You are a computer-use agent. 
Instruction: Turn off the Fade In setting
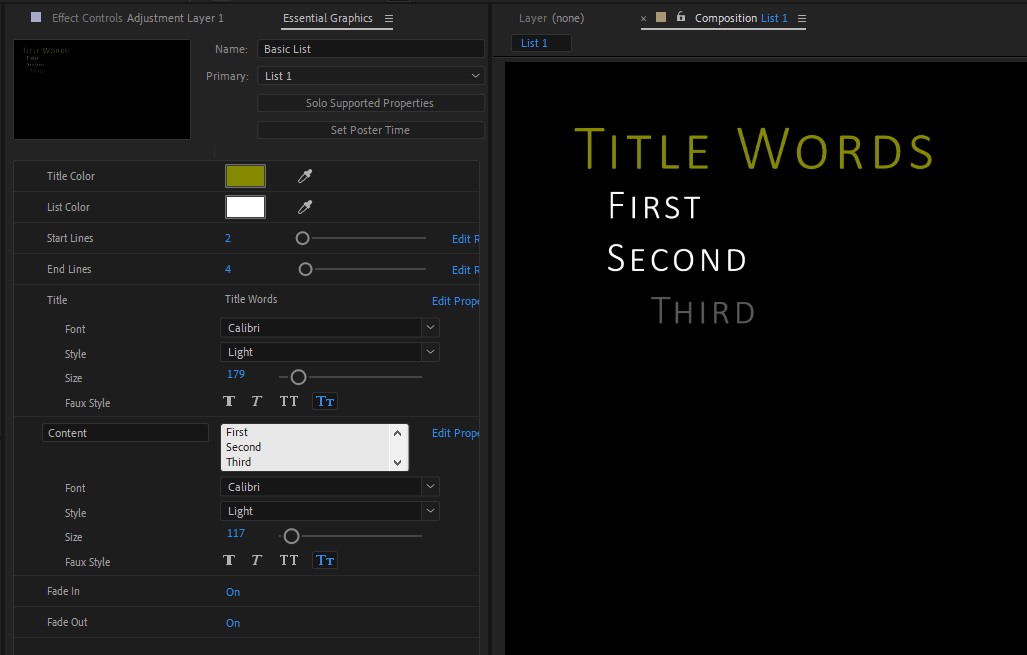[x=233, y=592]
